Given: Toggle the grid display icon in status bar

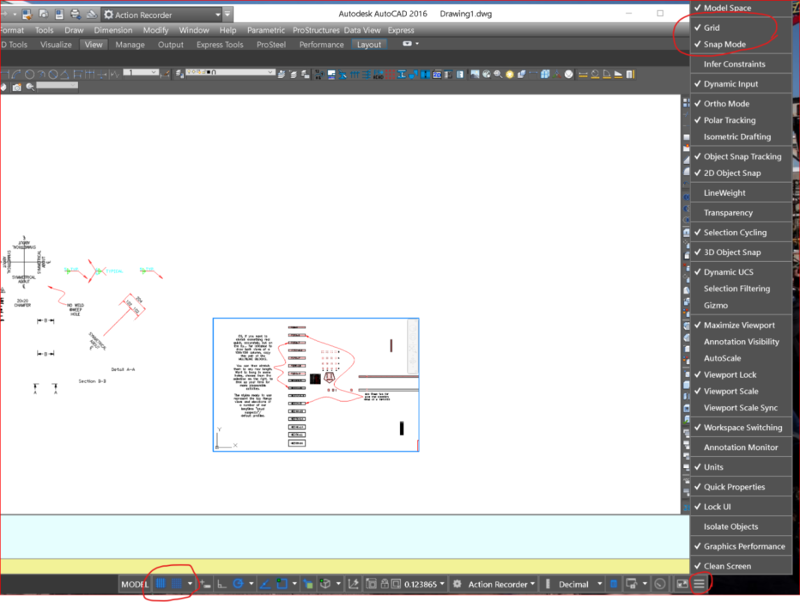Looking at the screenshot, I should point(160,584).
